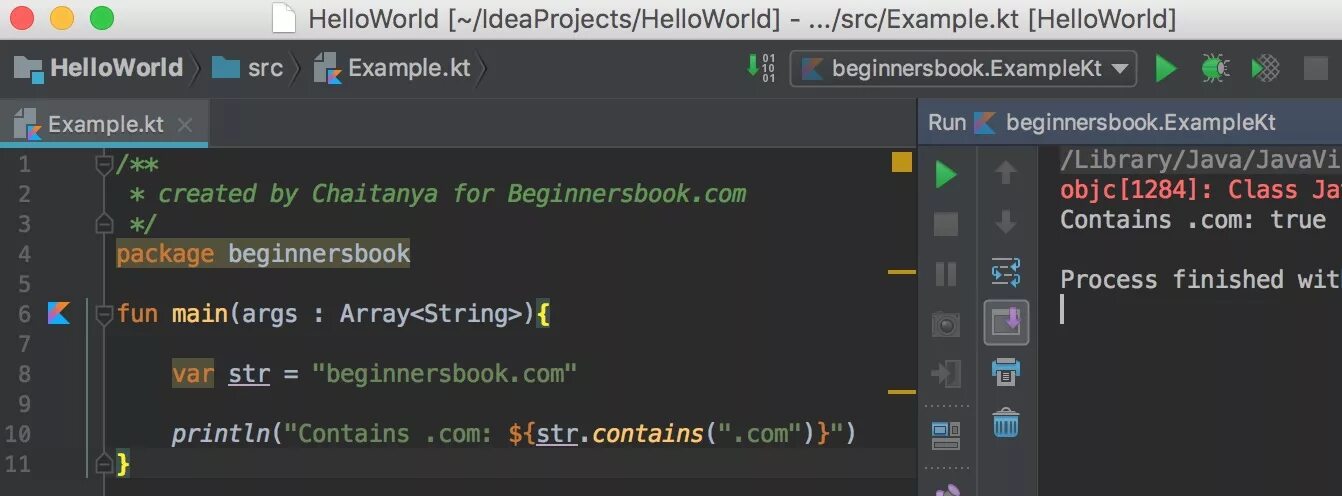
Task: Click the "beginnersbook.com" string literal on line 8
Action: (x=445, y=374)
